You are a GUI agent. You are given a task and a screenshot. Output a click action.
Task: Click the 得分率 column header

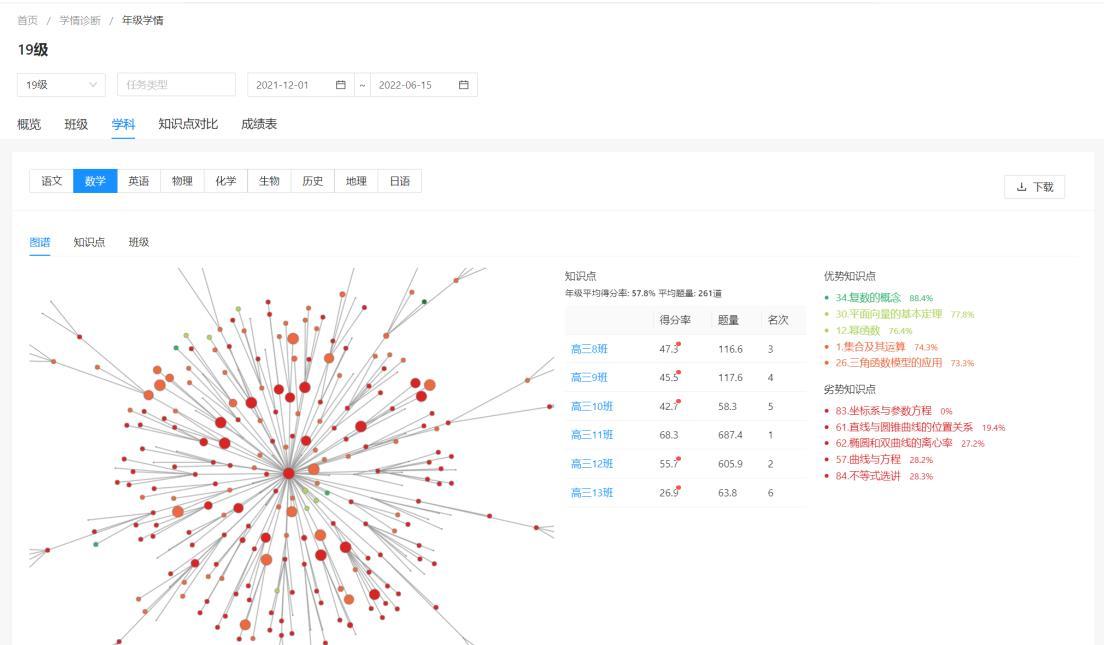click(x=675, y=320)
